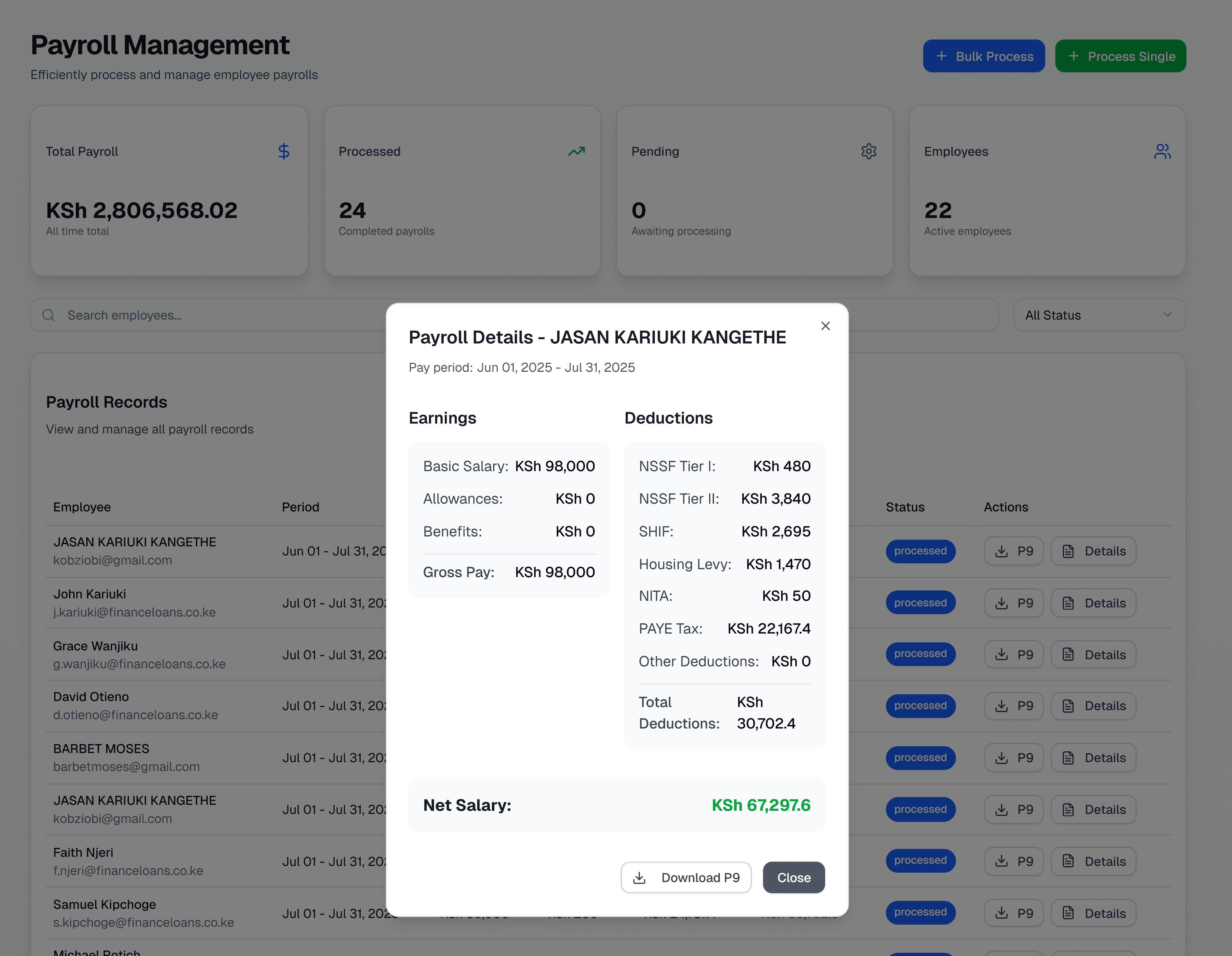Image resolution: width=1232 pixels, height=956 pixels.
Task: Click the Bulk Process button
Action: pyautogui.click(x=984, y=56)
